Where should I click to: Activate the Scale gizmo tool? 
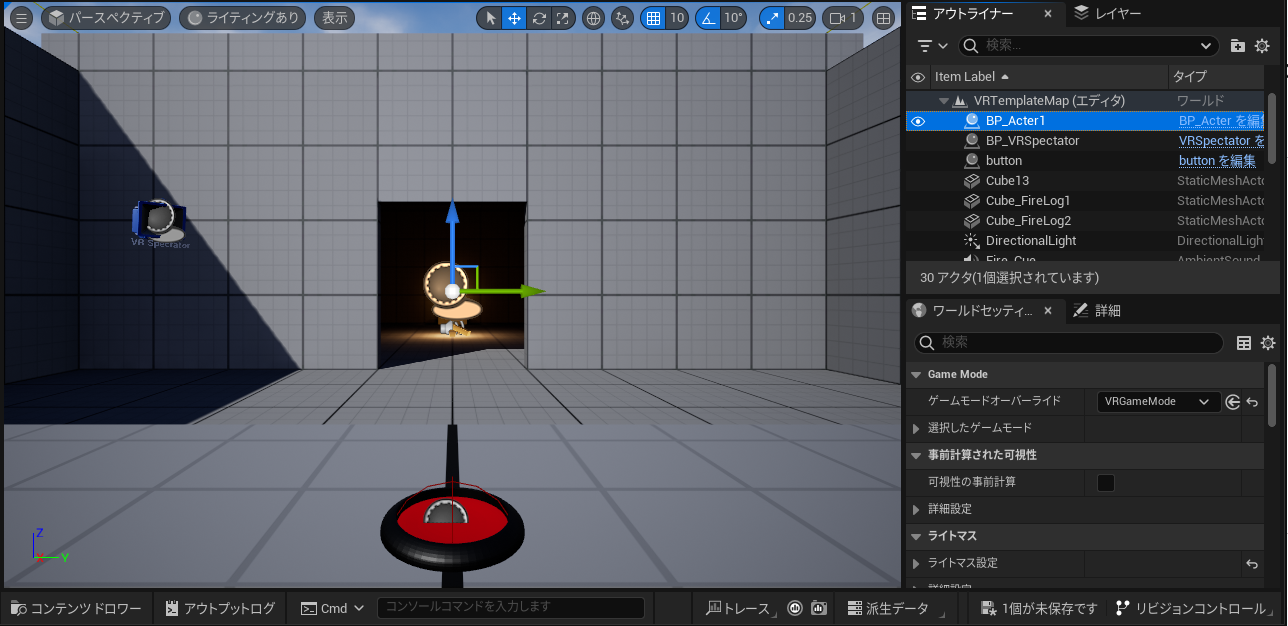[564, 18]
